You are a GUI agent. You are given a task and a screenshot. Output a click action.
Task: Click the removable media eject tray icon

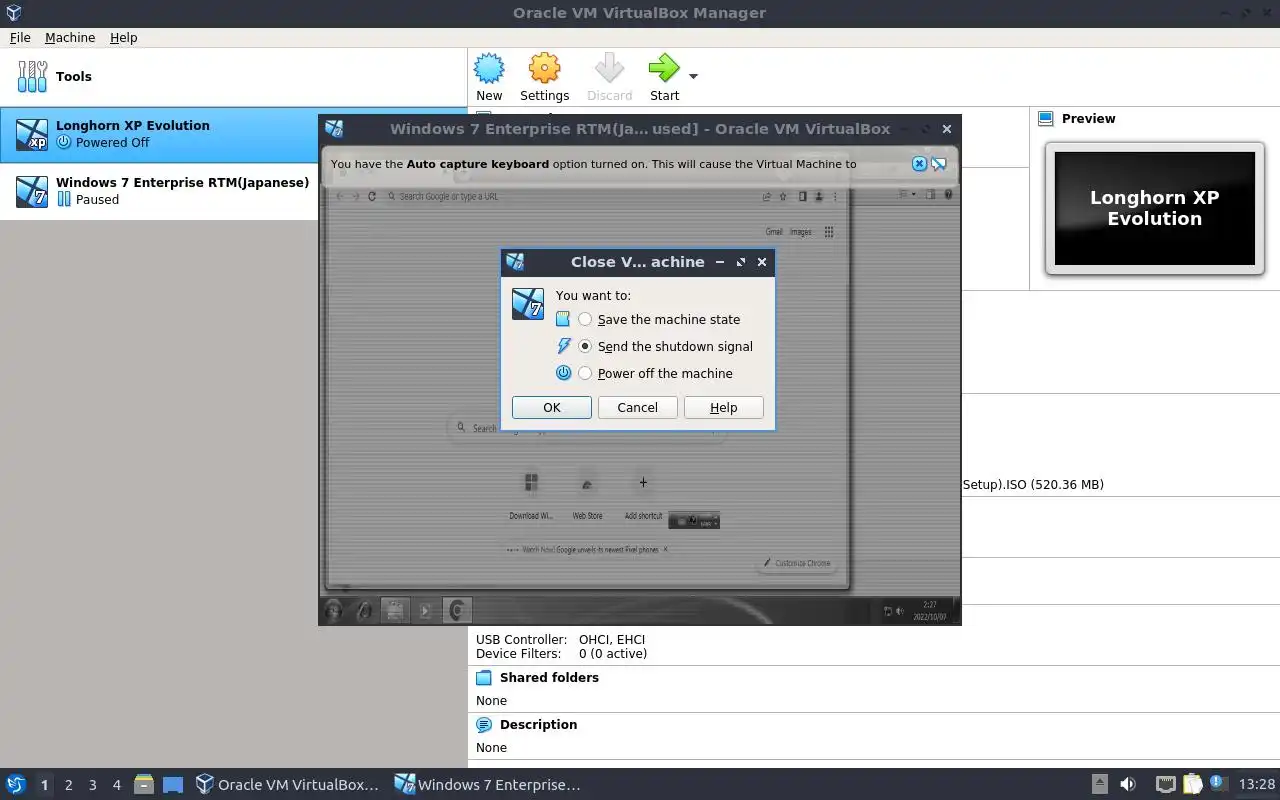(1100, 785)
